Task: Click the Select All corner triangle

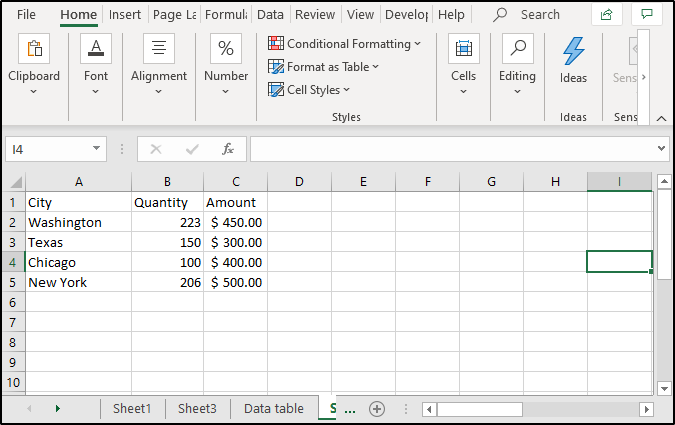Action: coord(16,182)
